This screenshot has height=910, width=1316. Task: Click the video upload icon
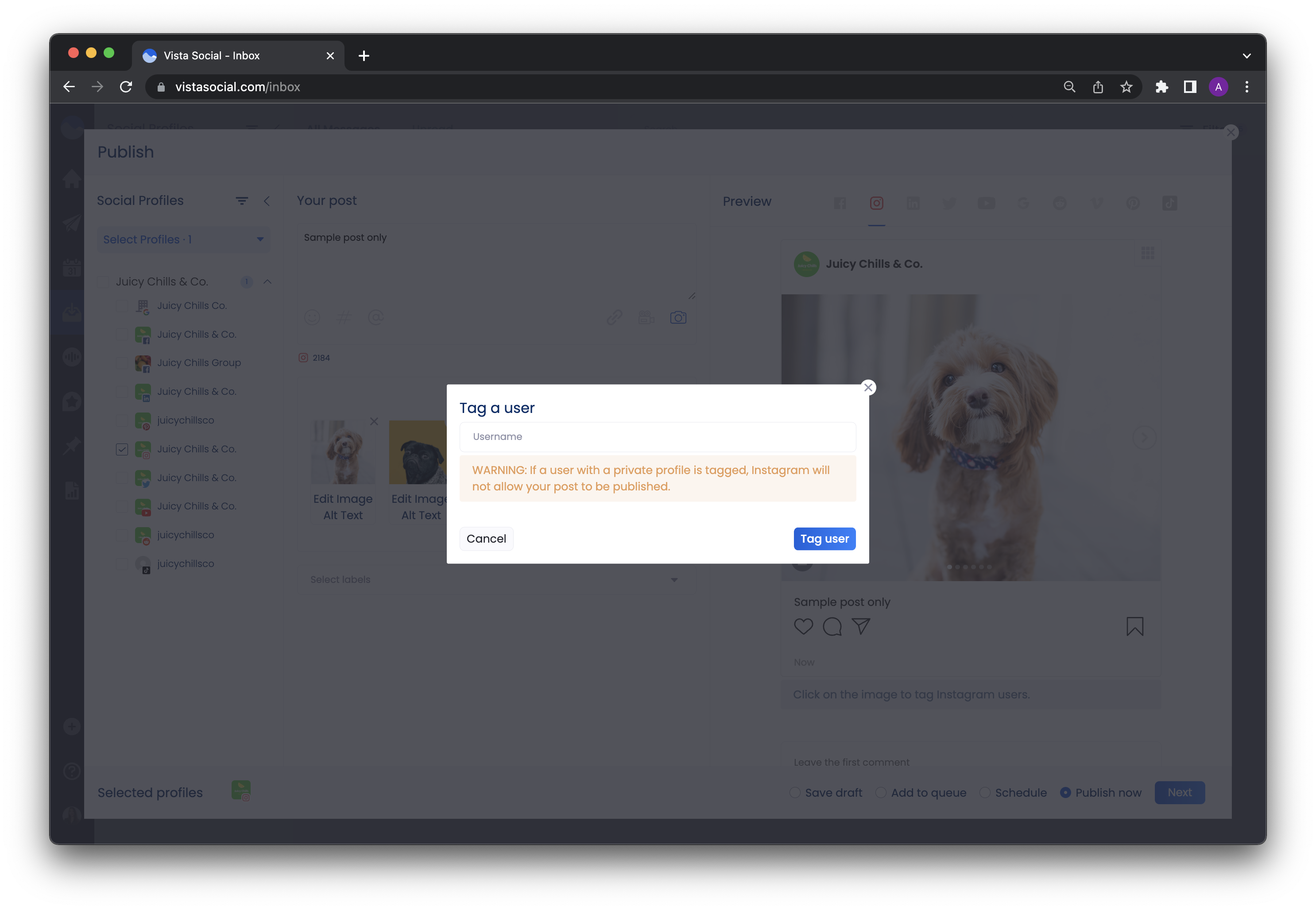click(x=646, y=318)
